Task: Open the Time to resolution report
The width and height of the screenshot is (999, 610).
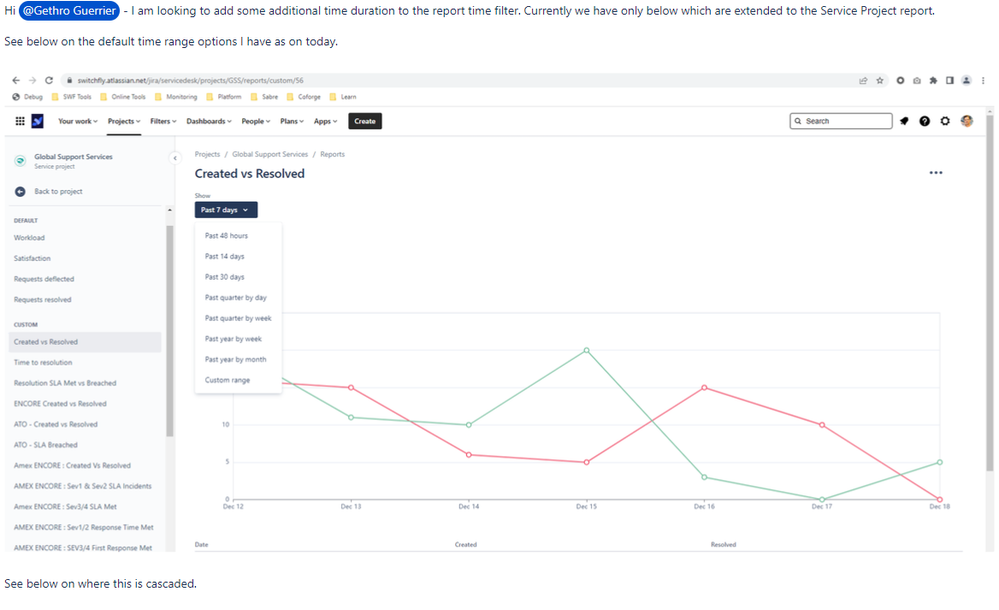Action: 43,363
